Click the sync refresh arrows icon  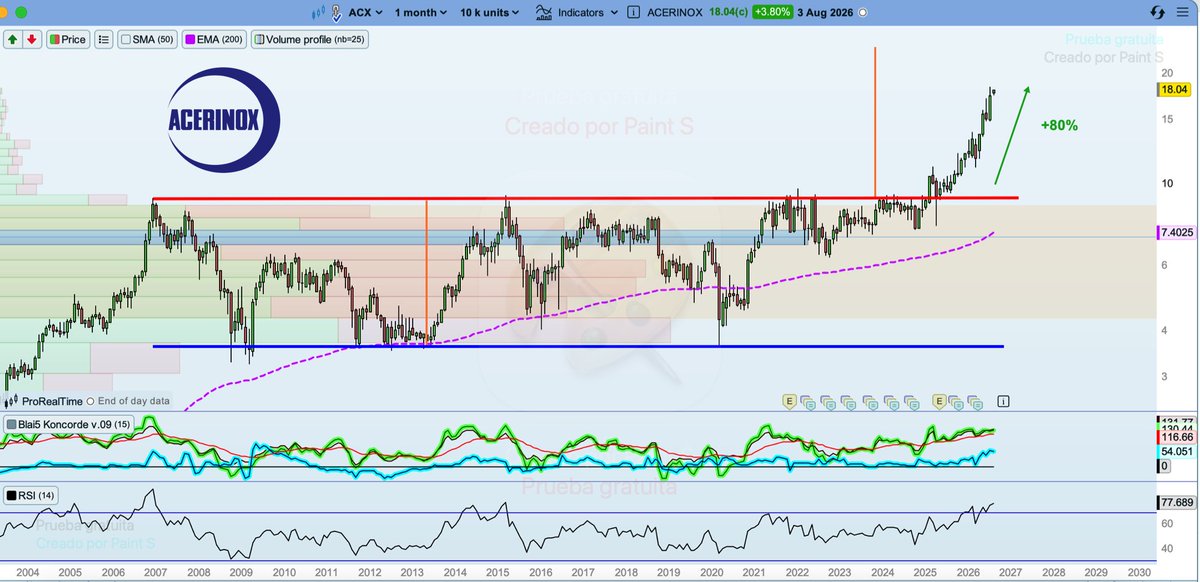(x=1158, y=13)
